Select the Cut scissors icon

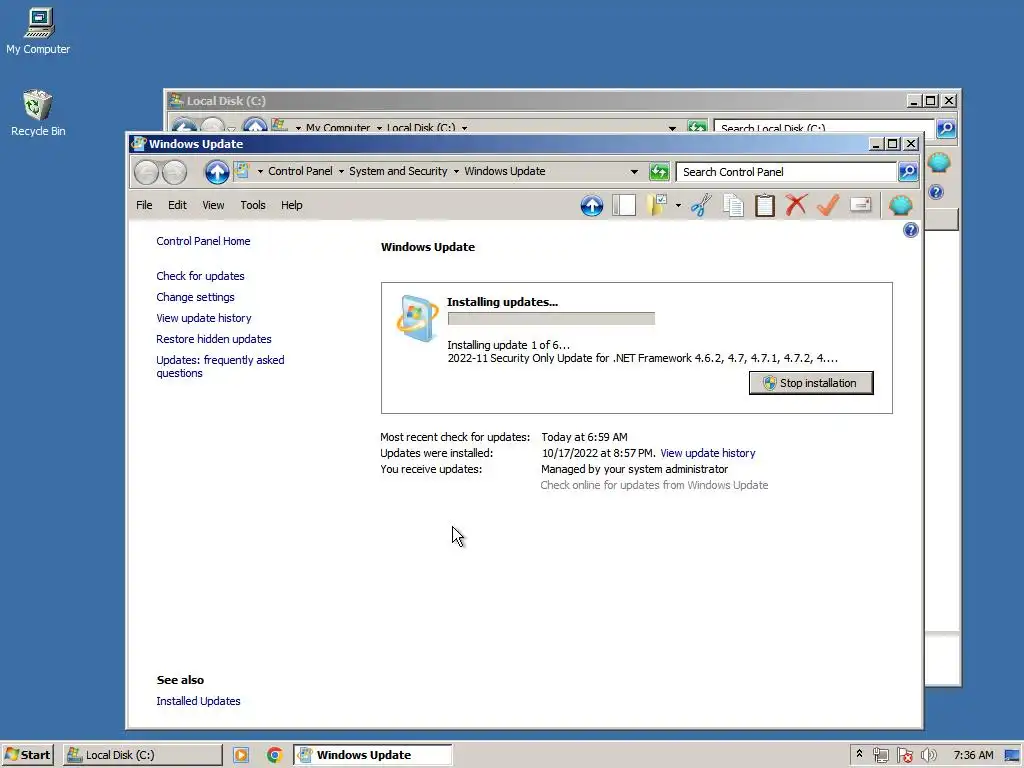coord(701,206)
